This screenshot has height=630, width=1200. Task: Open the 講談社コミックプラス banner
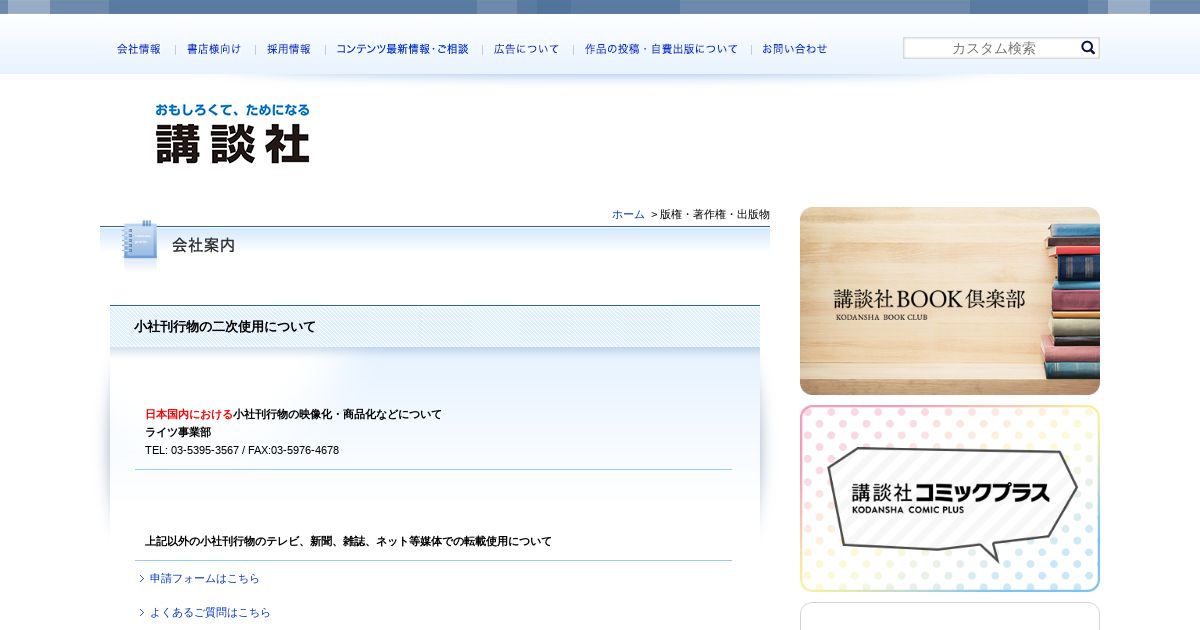pos(950,498)
